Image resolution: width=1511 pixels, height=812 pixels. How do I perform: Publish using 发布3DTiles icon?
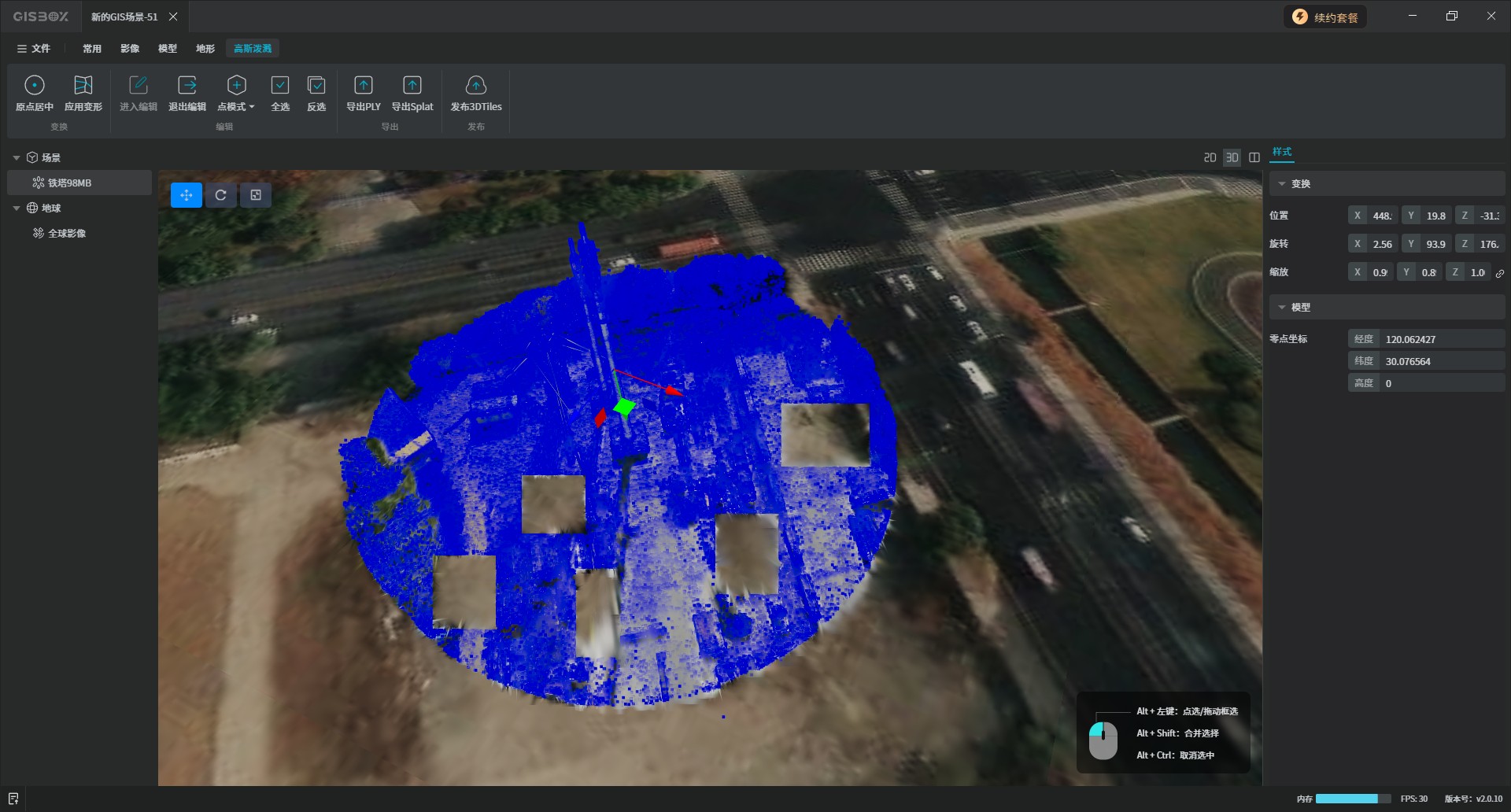click(x=476, y=85)
